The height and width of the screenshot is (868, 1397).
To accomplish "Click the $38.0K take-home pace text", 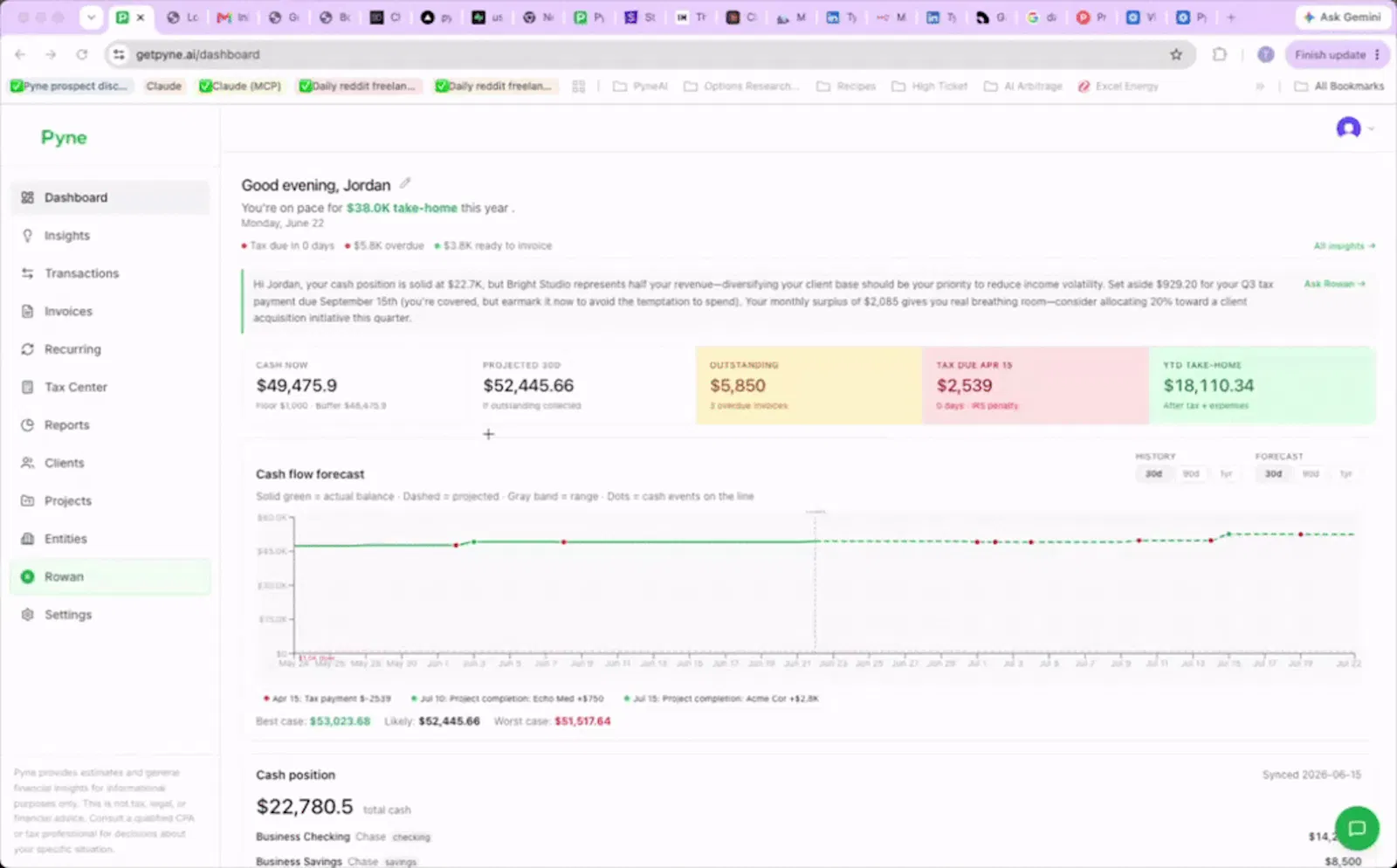I will (x=402, y=208).
